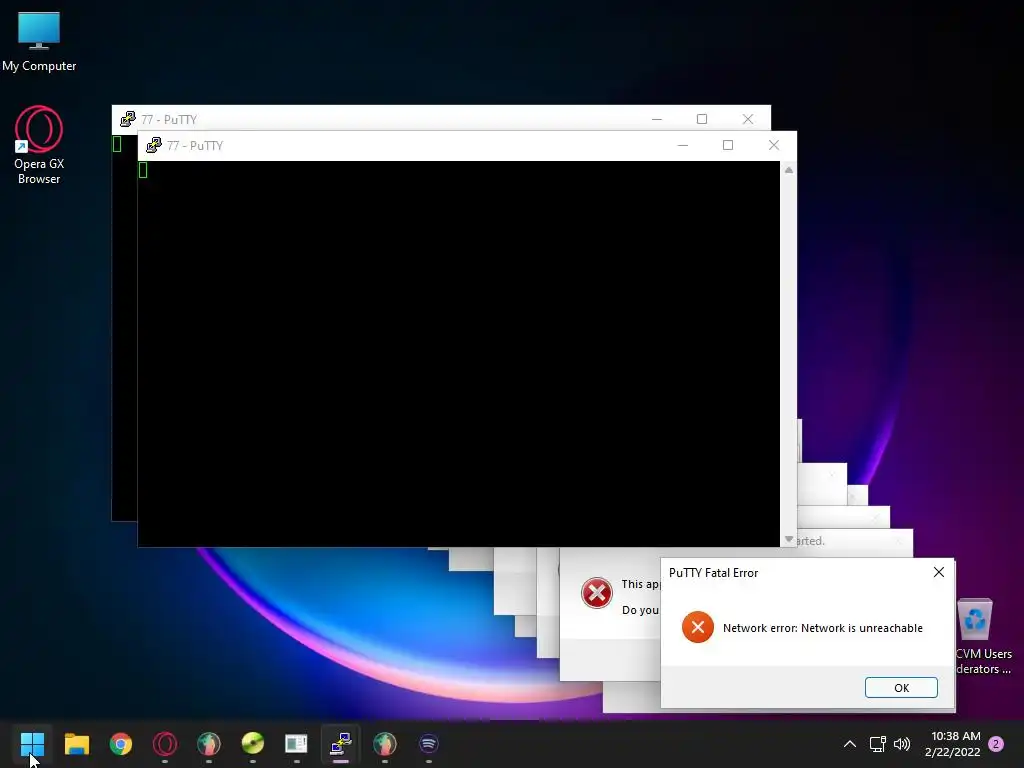Close the PuTTY Fatal Error dialog

point(938,572)
